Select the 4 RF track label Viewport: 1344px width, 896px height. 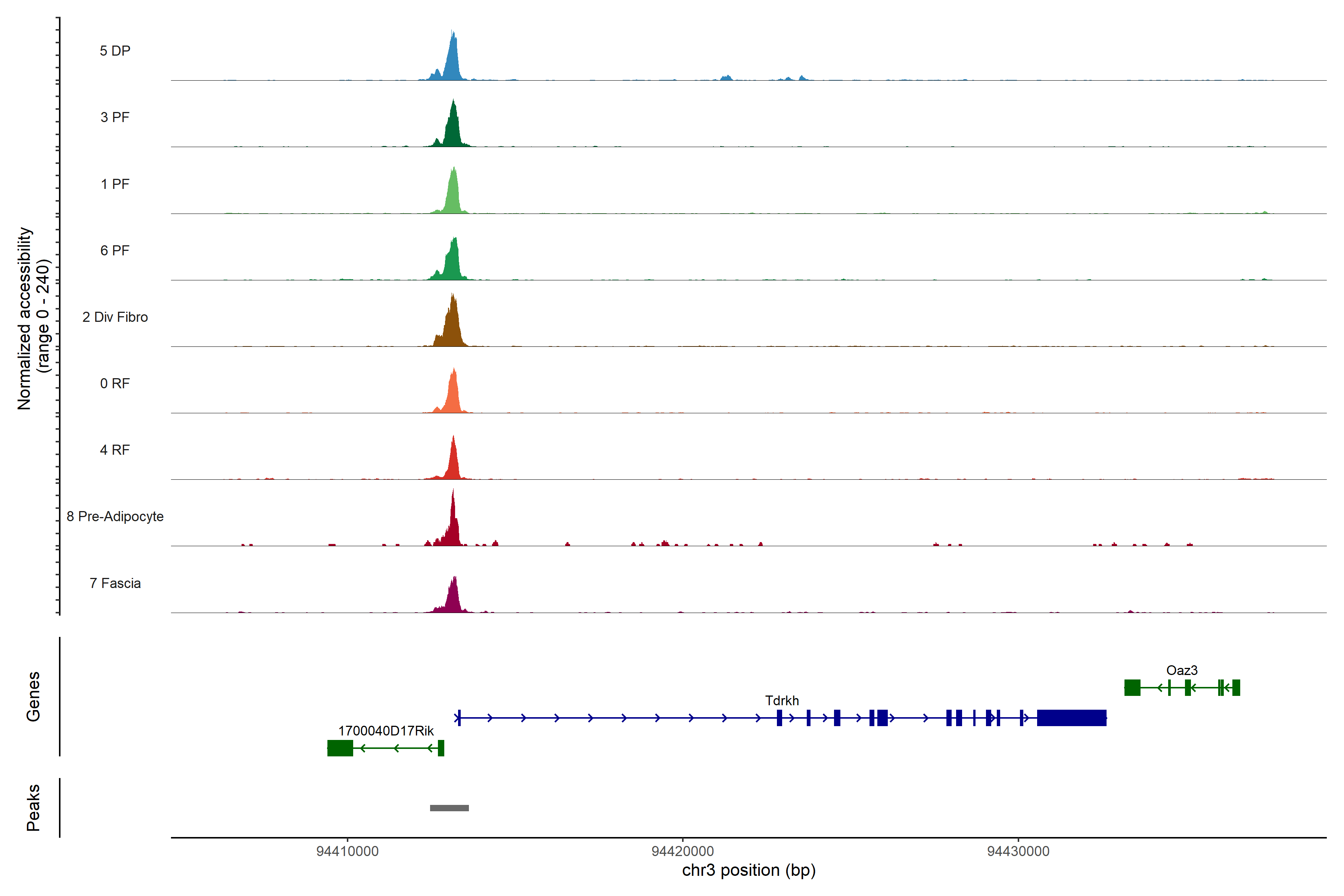[115, 450]
